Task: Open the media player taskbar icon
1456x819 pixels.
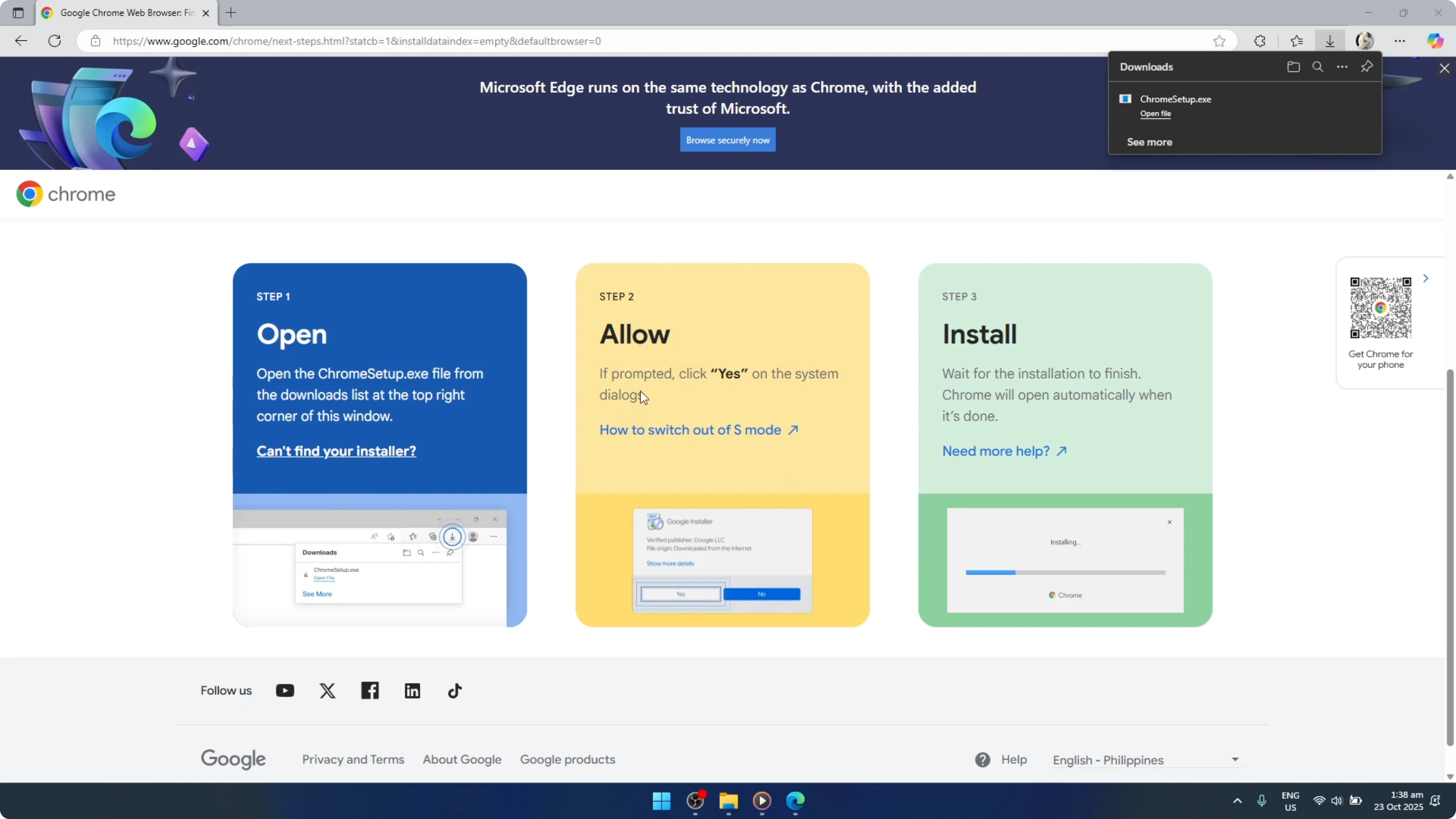Action: 762,800
